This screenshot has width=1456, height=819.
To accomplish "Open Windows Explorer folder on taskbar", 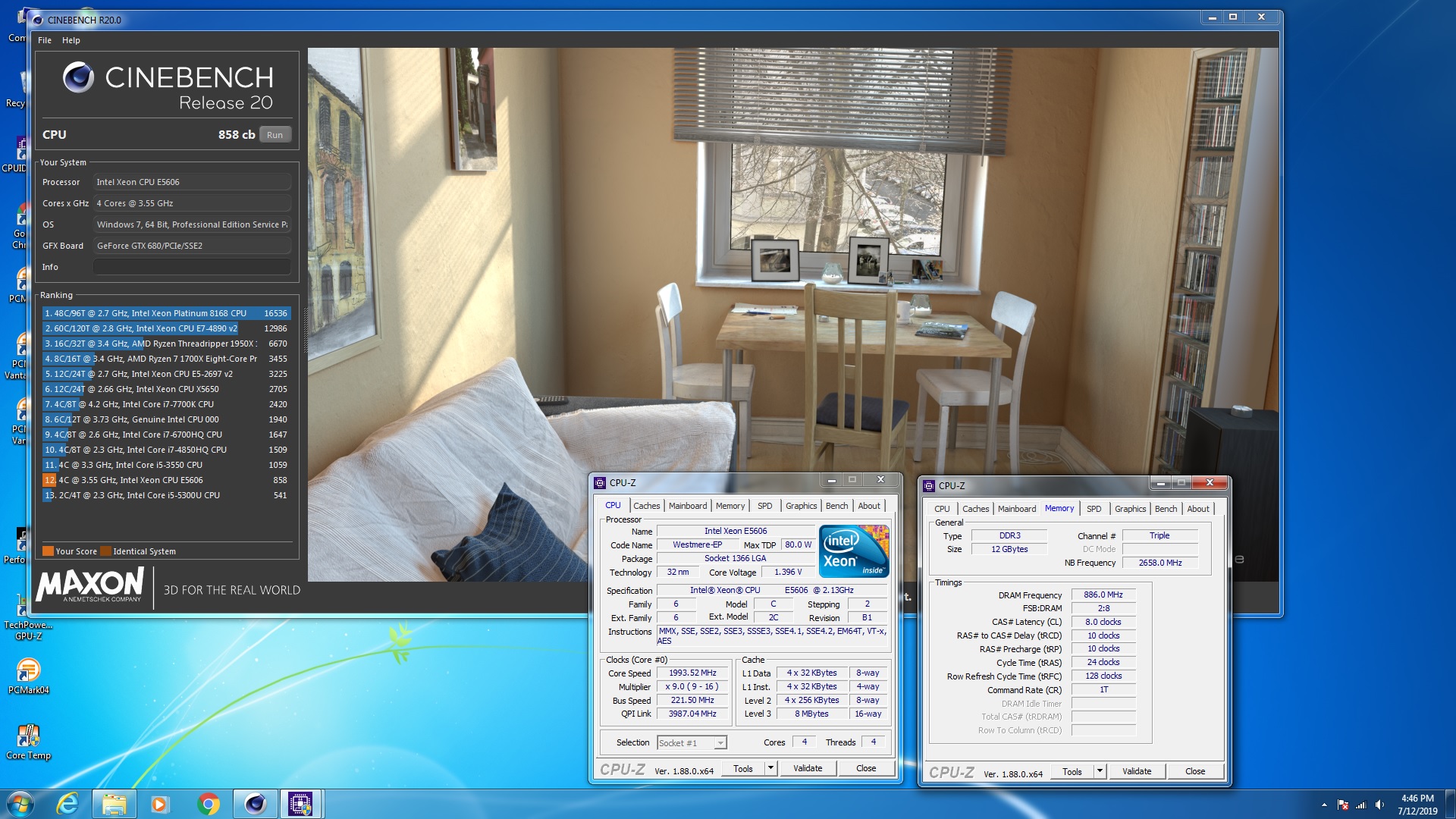I will [x=115, y=803].
